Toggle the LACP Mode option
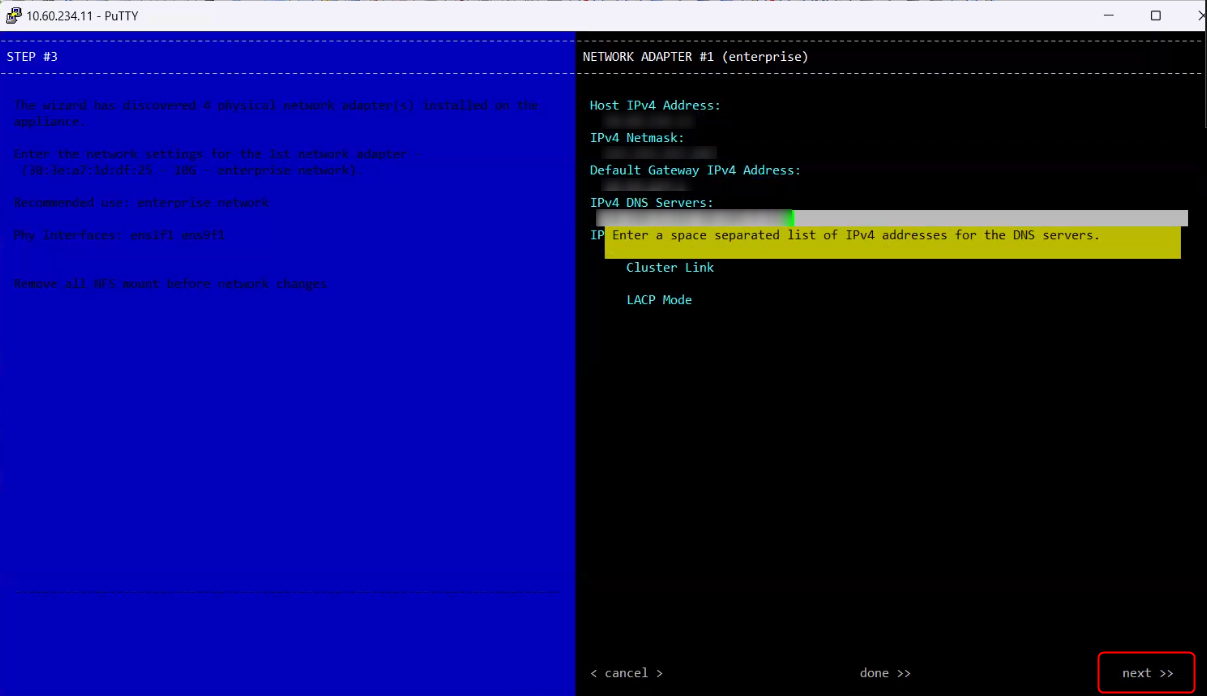1207x696 pixels. [x=658, y=300]
